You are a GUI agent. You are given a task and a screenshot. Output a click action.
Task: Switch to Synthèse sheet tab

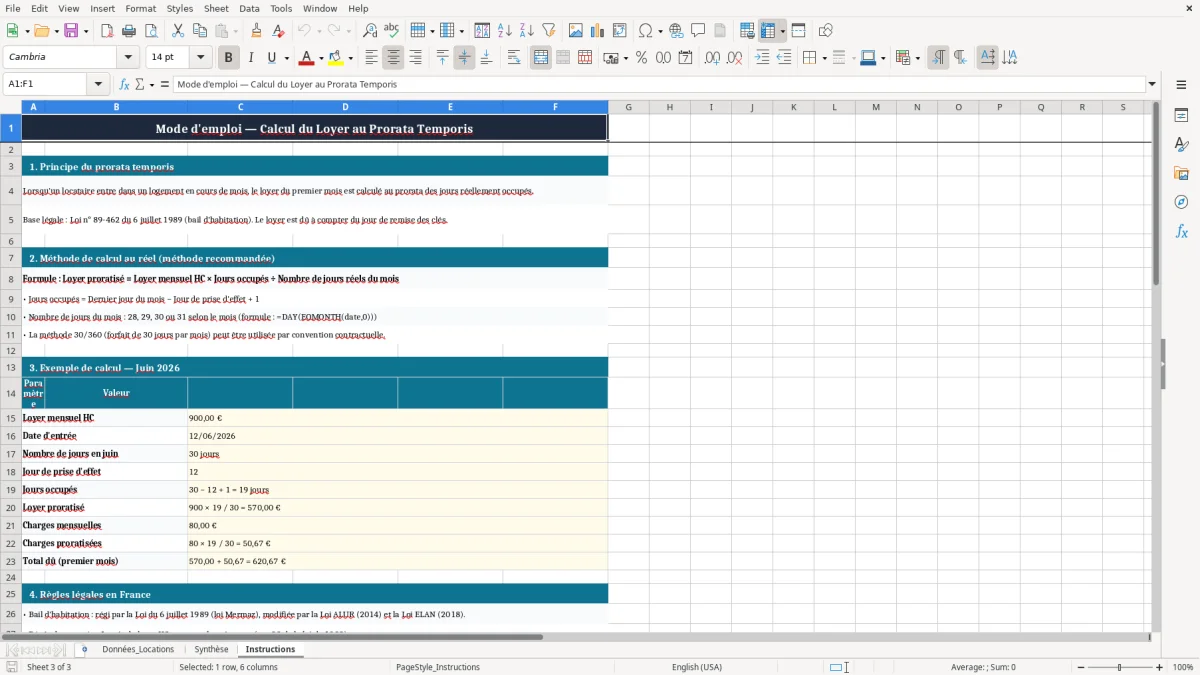[x=211, y=649]
